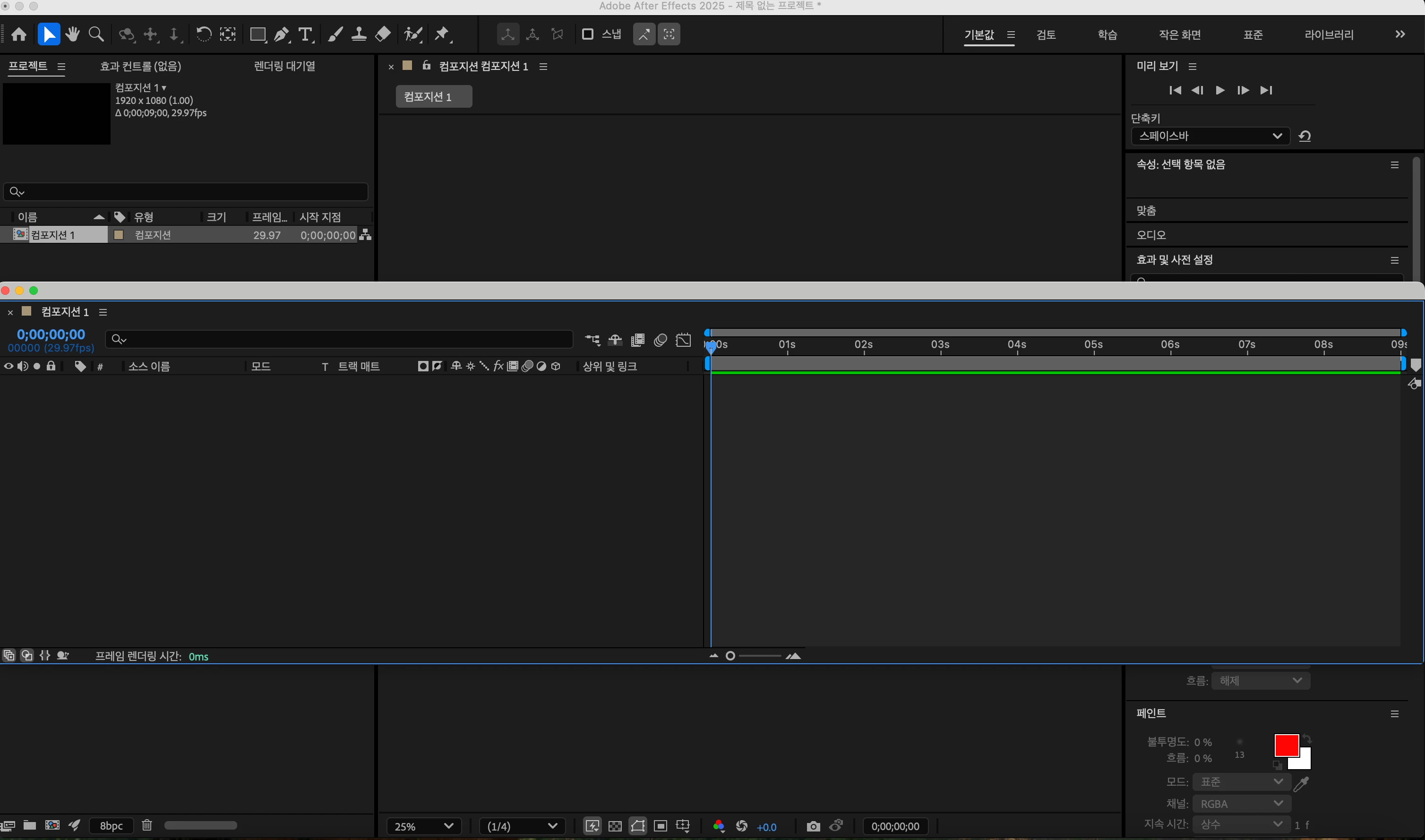Viewport: 1425px width, 840px height.
Task: Select the Zoom magnifier tool
Action: point(96,34)
